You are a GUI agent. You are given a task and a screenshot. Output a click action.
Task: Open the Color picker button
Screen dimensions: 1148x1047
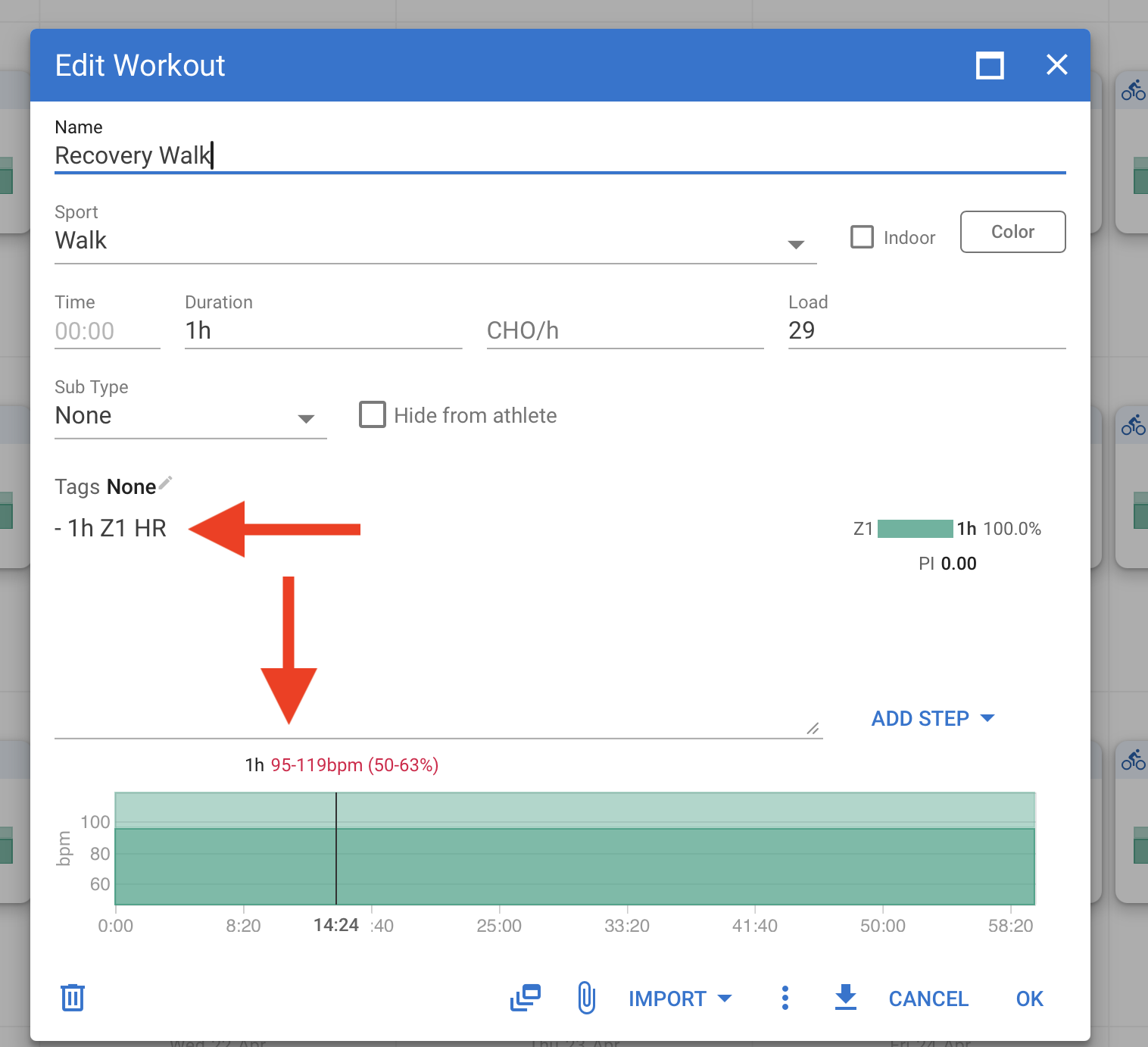[1012, 232]
